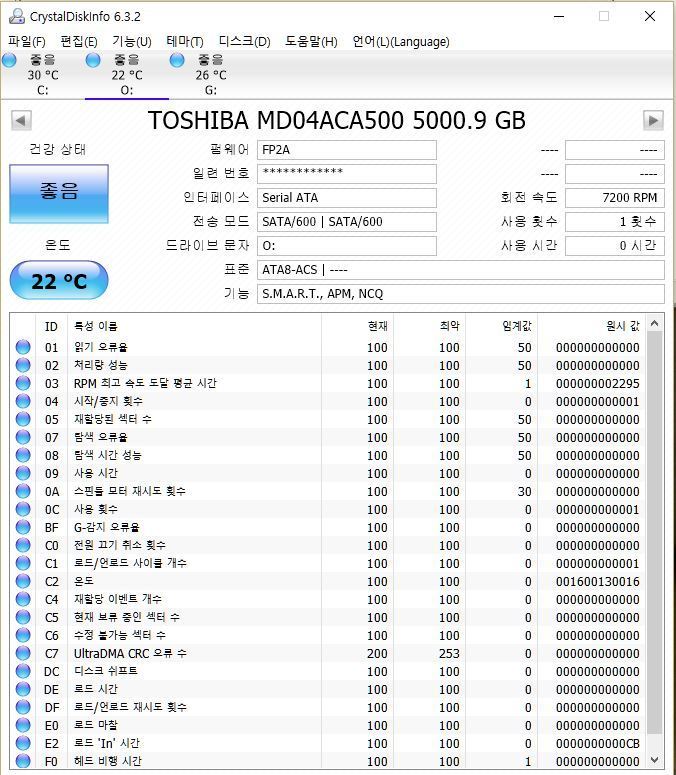Select the G: drive tab at 26 °C

[211, 75]
